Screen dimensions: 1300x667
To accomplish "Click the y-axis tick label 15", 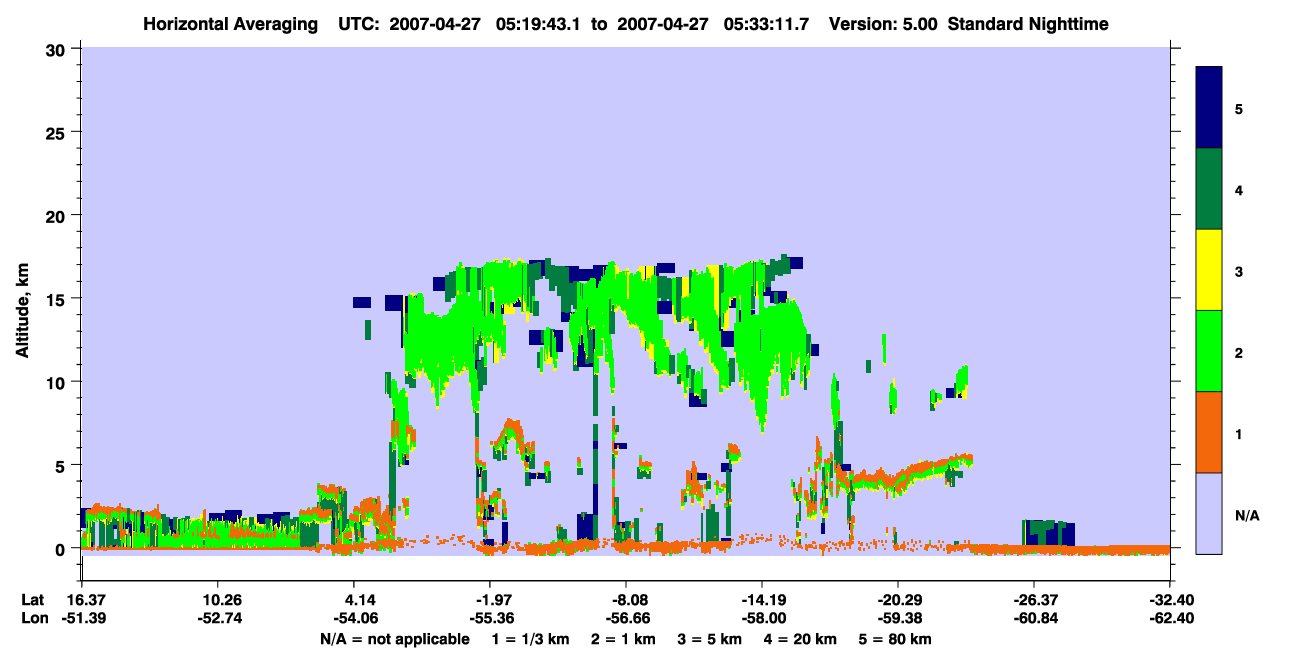I will [x=58, y=299].
